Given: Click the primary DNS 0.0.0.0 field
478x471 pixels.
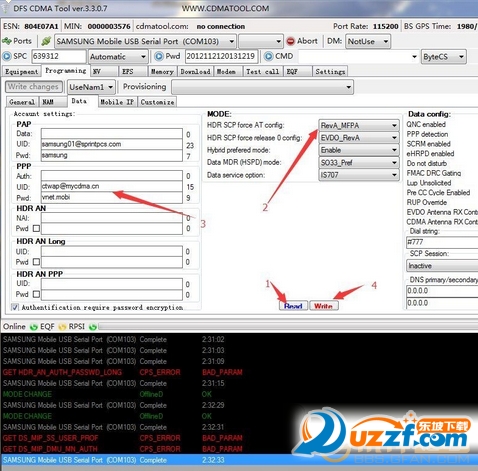Looking at the screenshot, I should coord(442,291).
